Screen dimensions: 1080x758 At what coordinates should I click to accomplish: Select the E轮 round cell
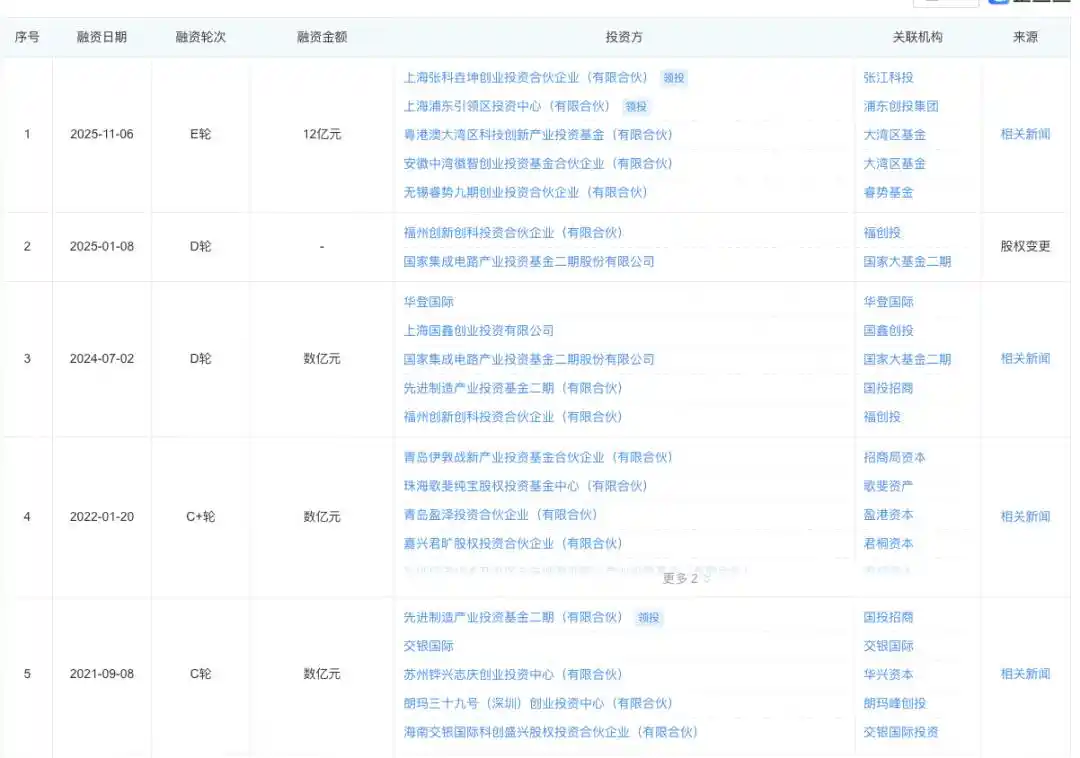[200, 134]
